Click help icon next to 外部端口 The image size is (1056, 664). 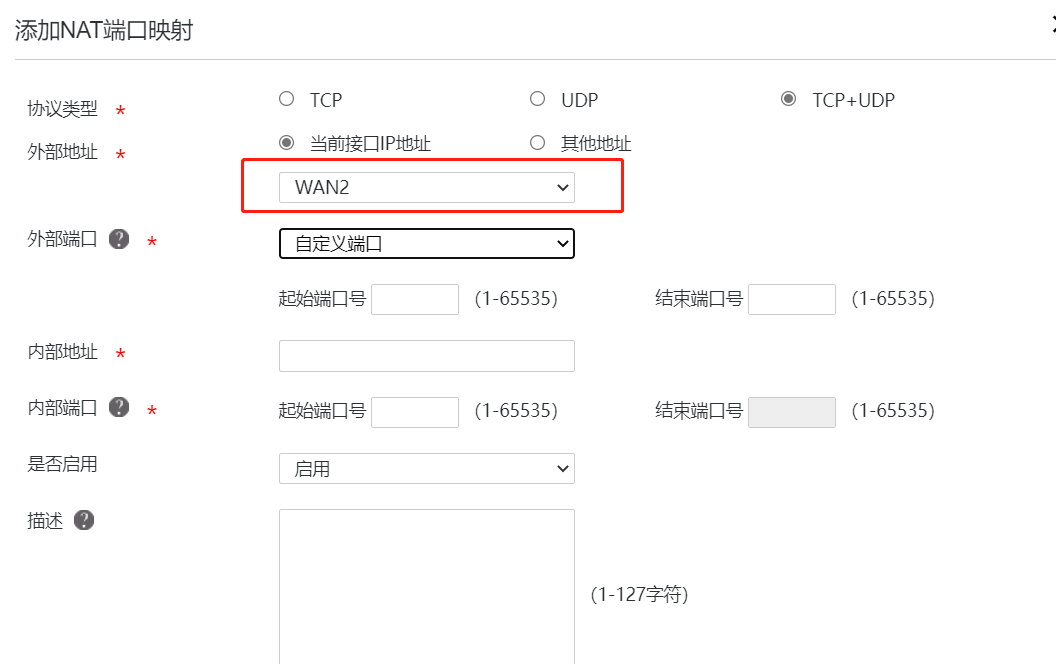click(x=119, y=240)
